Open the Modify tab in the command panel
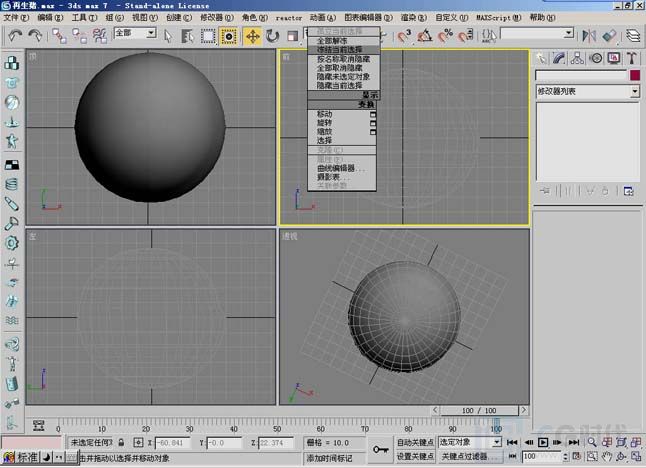646x468 pixels. click(559, 58)
